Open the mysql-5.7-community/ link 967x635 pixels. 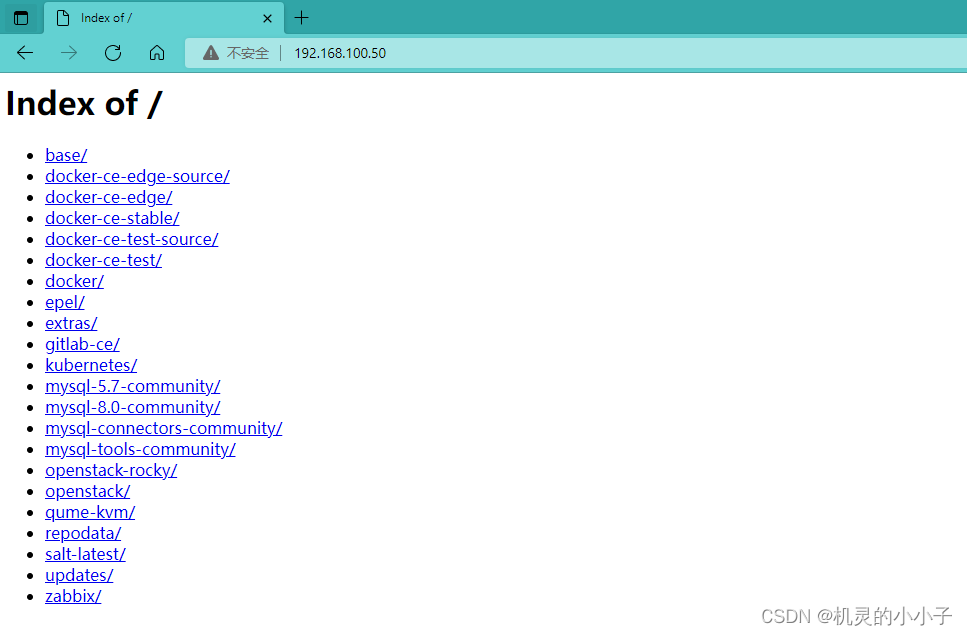click(133, 386)
